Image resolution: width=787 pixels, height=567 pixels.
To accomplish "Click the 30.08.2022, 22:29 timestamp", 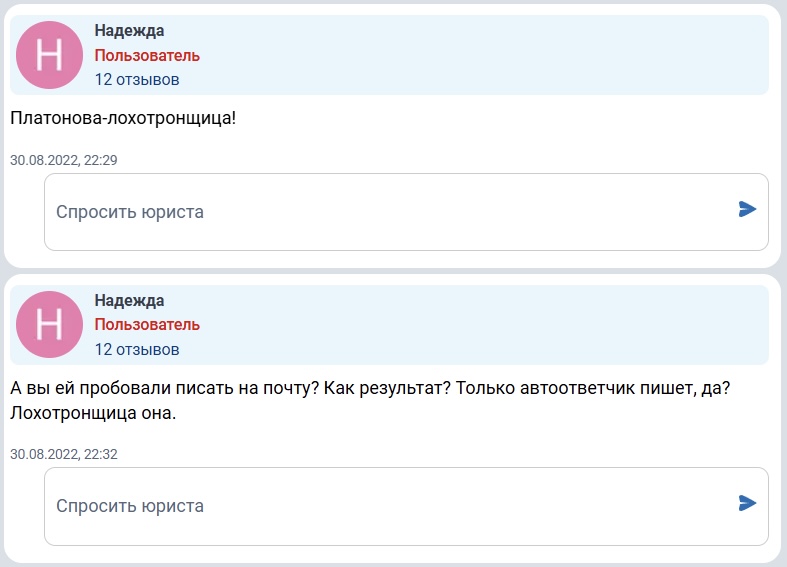I will tap(64, 160).
